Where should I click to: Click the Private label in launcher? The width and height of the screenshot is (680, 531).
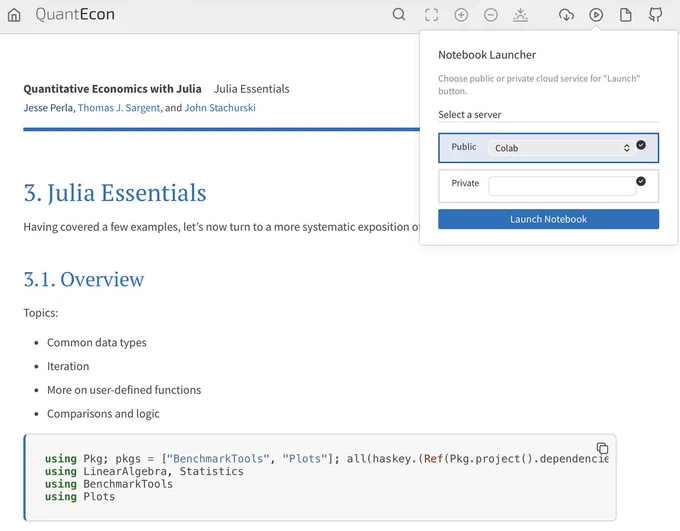[465, 183]
